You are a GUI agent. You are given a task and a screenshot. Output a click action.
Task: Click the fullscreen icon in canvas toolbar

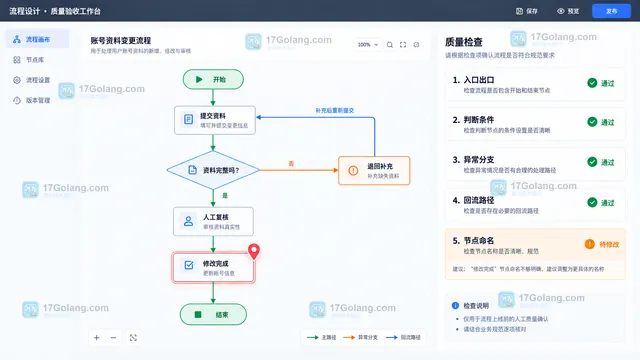click(403, 44)
